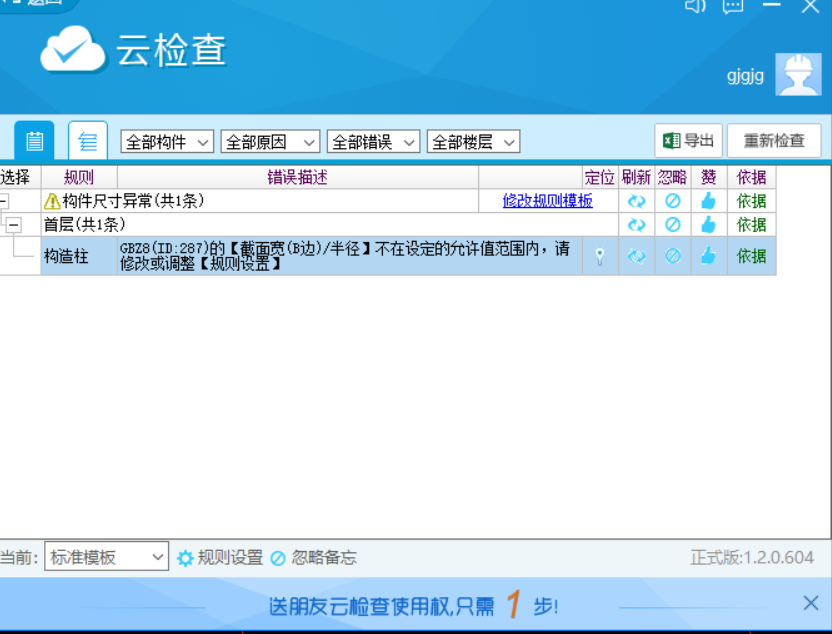Viewport: 832px width, 634px height.
Task: Like the 构件尺寸异常 row
Action: click(x=708, y=201)
